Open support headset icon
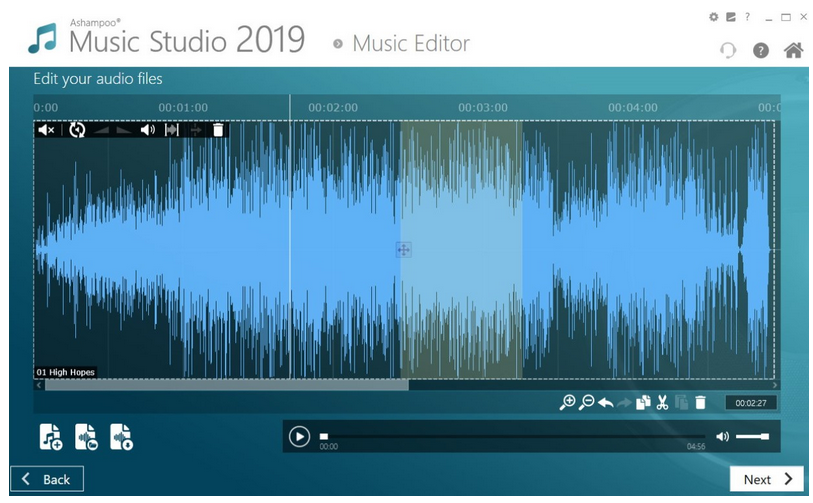 point(728,50)
